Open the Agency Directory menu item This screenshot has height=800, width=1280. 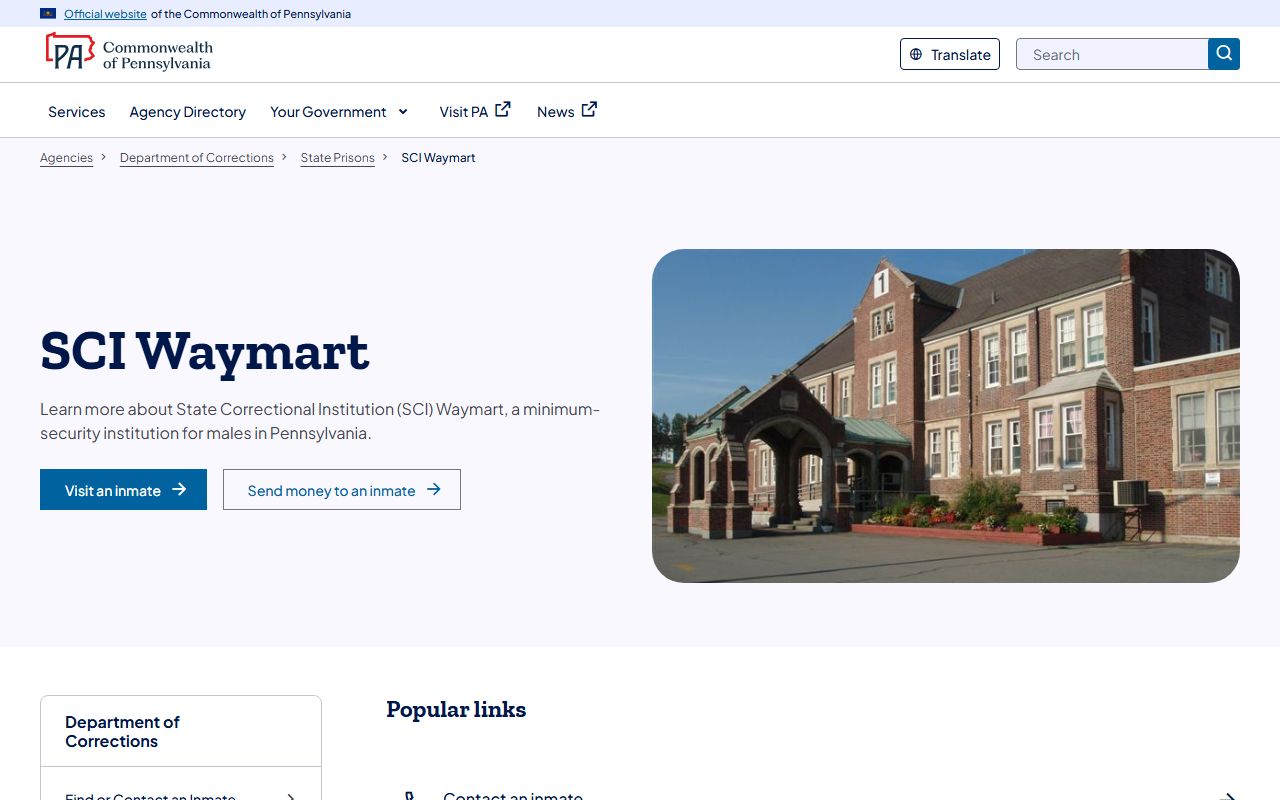[x=188, y=111]
